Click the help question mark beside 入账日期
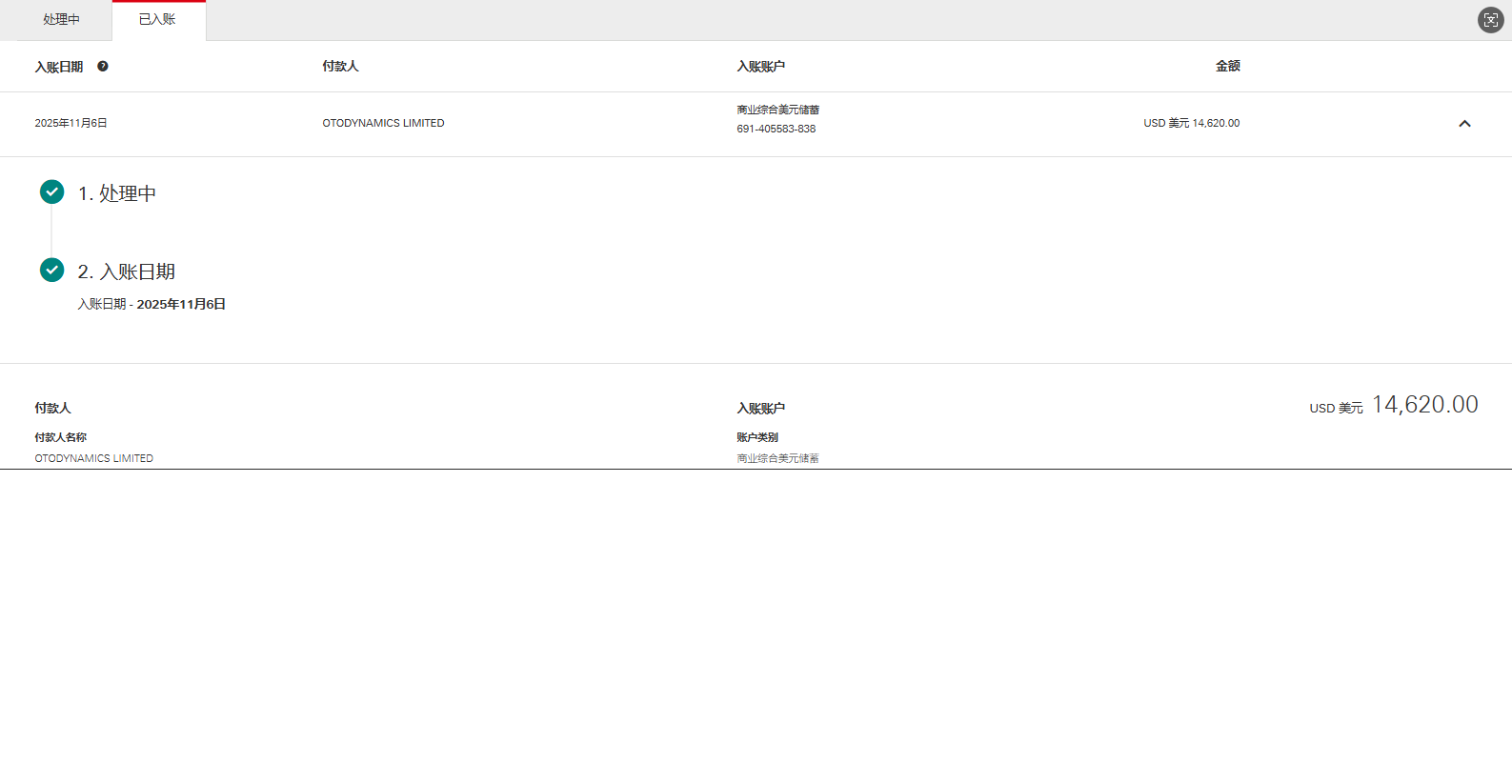Viewport: 1512px width, 784px height. point(103,67)
